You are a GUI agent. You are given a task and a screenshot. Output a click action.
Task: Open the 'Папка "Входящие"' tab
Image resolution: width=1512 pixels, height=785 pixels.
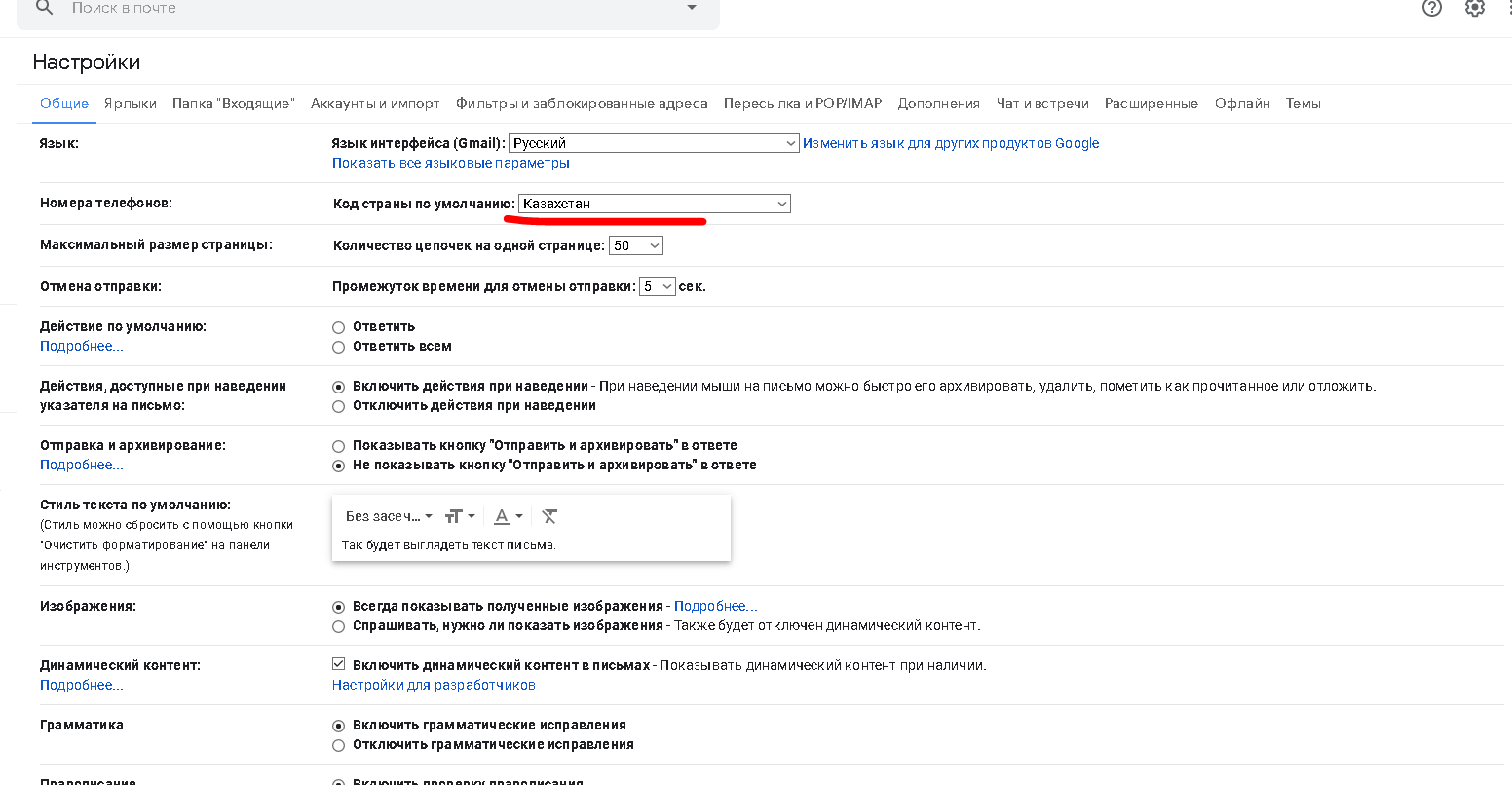(x=234, y=103)
